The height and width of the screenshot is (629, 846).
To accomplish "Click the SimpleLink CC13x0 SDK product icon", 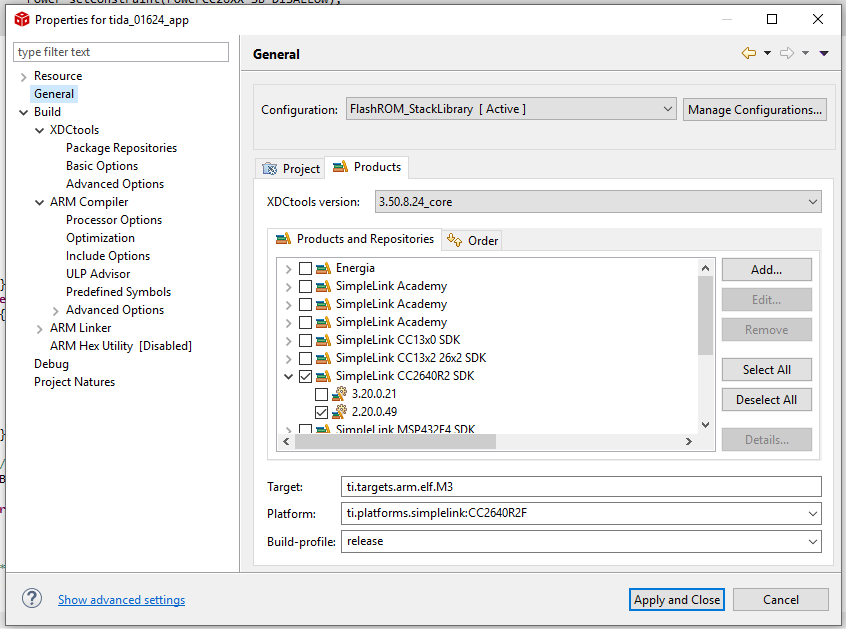I will (323, 340).
